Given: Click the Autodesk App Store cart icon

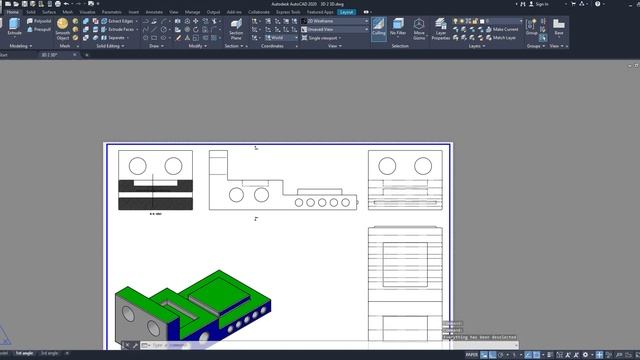Looking at the screenshot, I should coord(573,4).
